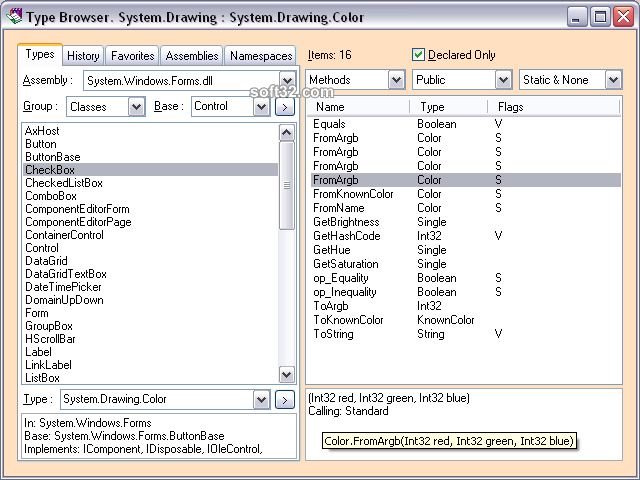Select the GetBrightness method
640x480 pixels.
pos(464,222)
